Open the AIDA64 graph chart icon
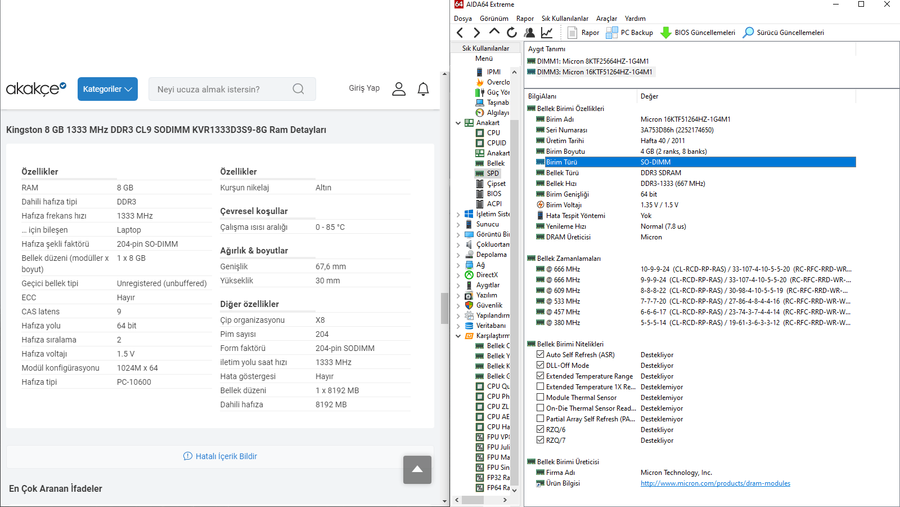 [547, 33]
